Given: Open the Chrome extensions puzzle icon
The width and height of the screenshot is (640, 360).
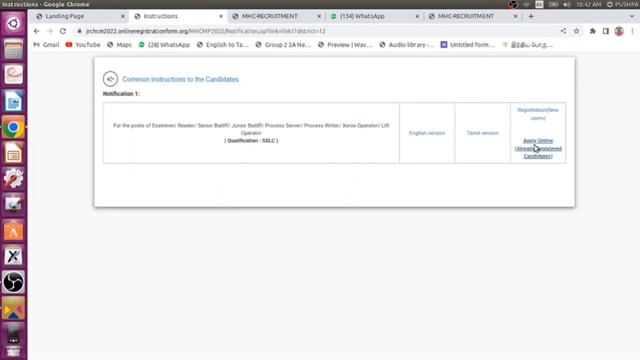Looking at the screenshot, I should pos(593,31).
